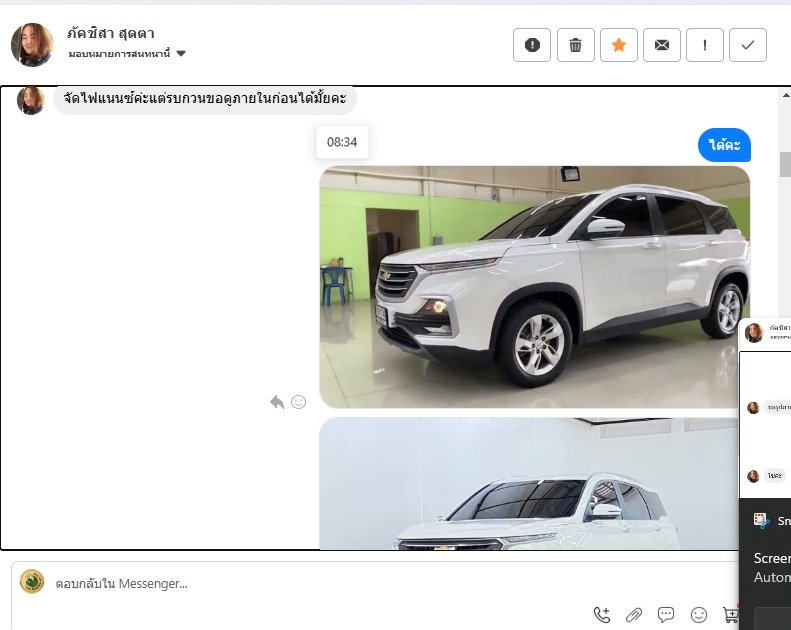Click the phone call plus icon
The image size is (791, 630).
click(x=602, y=615)
